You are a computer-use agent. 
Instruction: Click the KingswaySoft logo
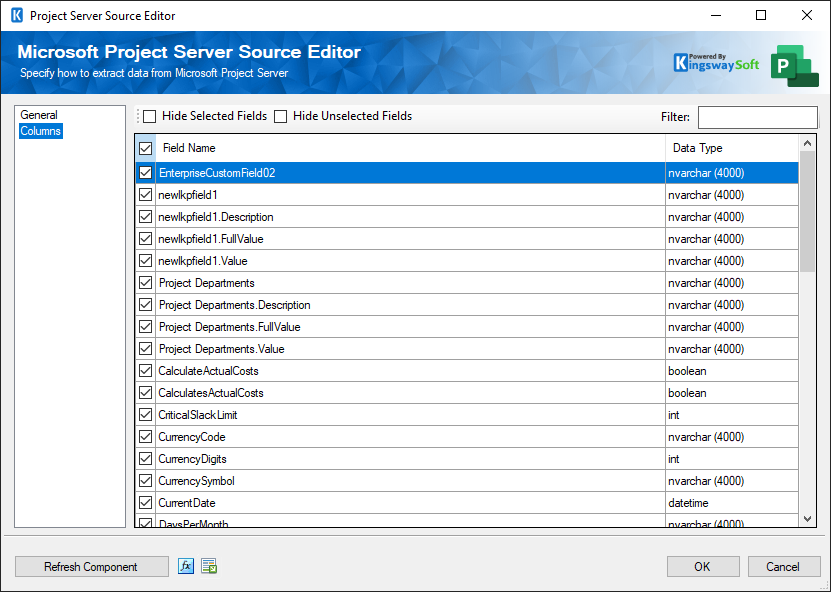(716, 63)
